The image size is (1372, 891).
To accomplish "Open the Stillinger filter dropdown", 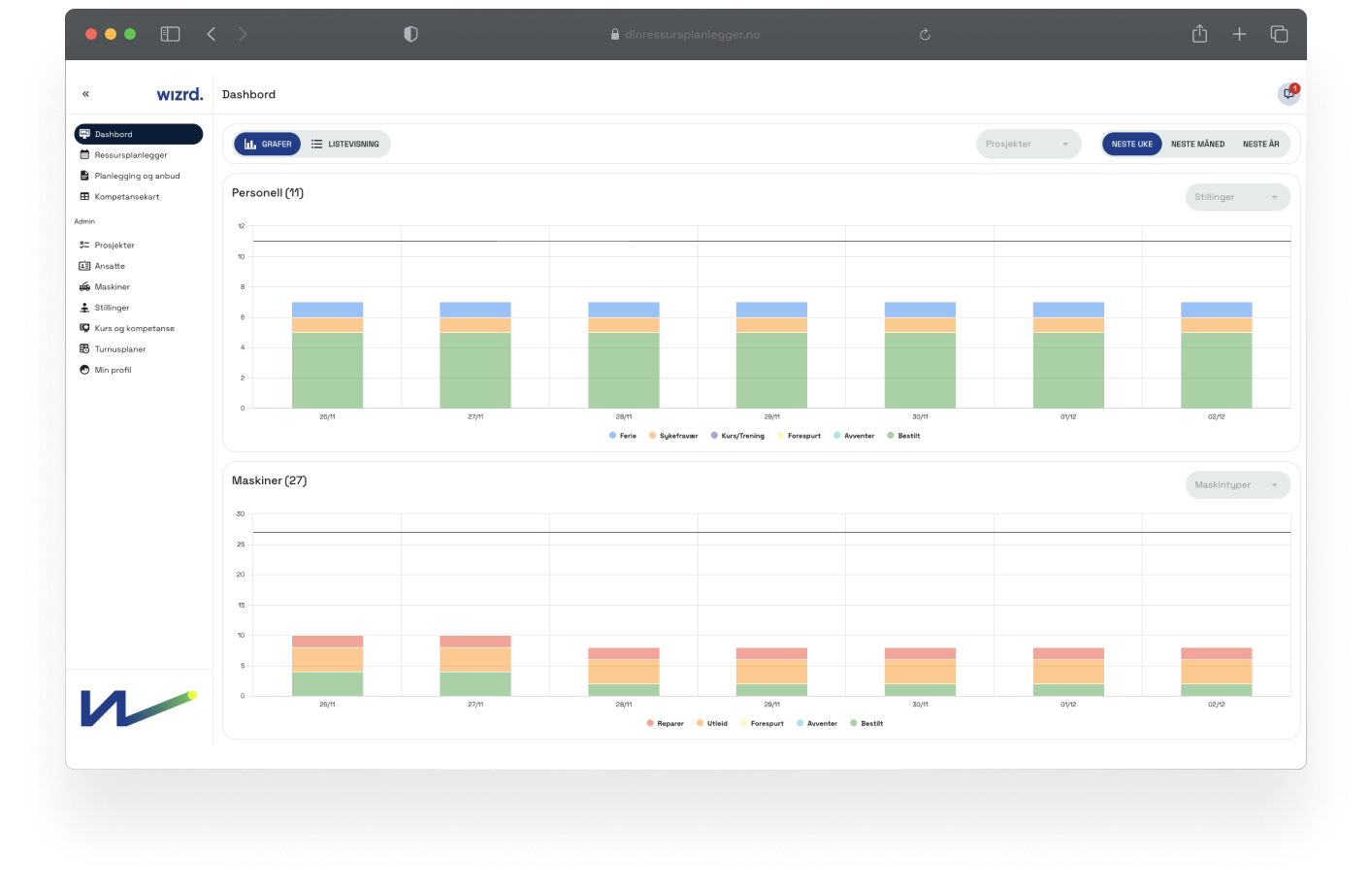I will pyautogui.click(x=1237, y=197).
